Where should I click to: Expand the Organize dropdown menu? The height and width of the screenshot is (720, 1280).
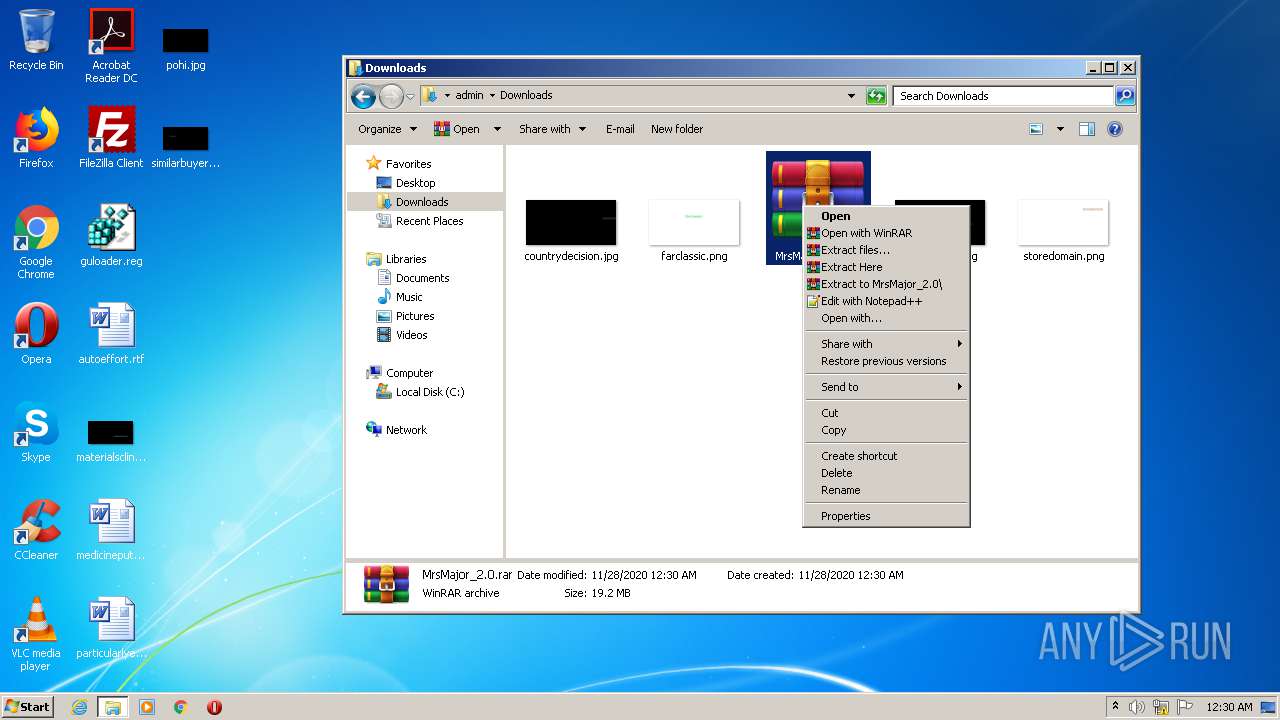(387, 129)
